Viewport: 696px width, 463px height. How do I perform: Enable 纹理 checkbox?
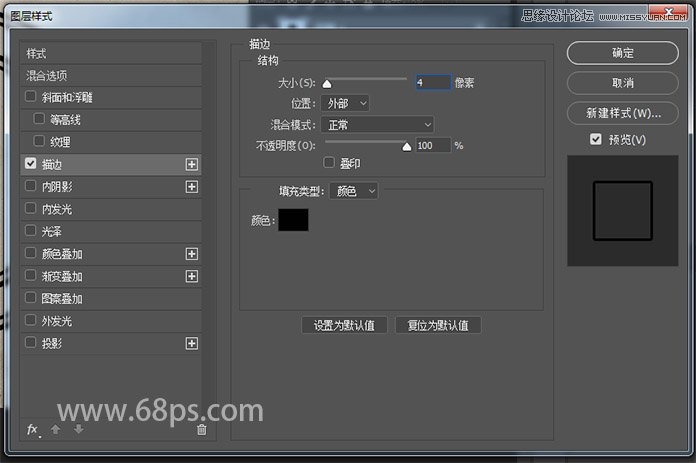(x=39, y=141)
